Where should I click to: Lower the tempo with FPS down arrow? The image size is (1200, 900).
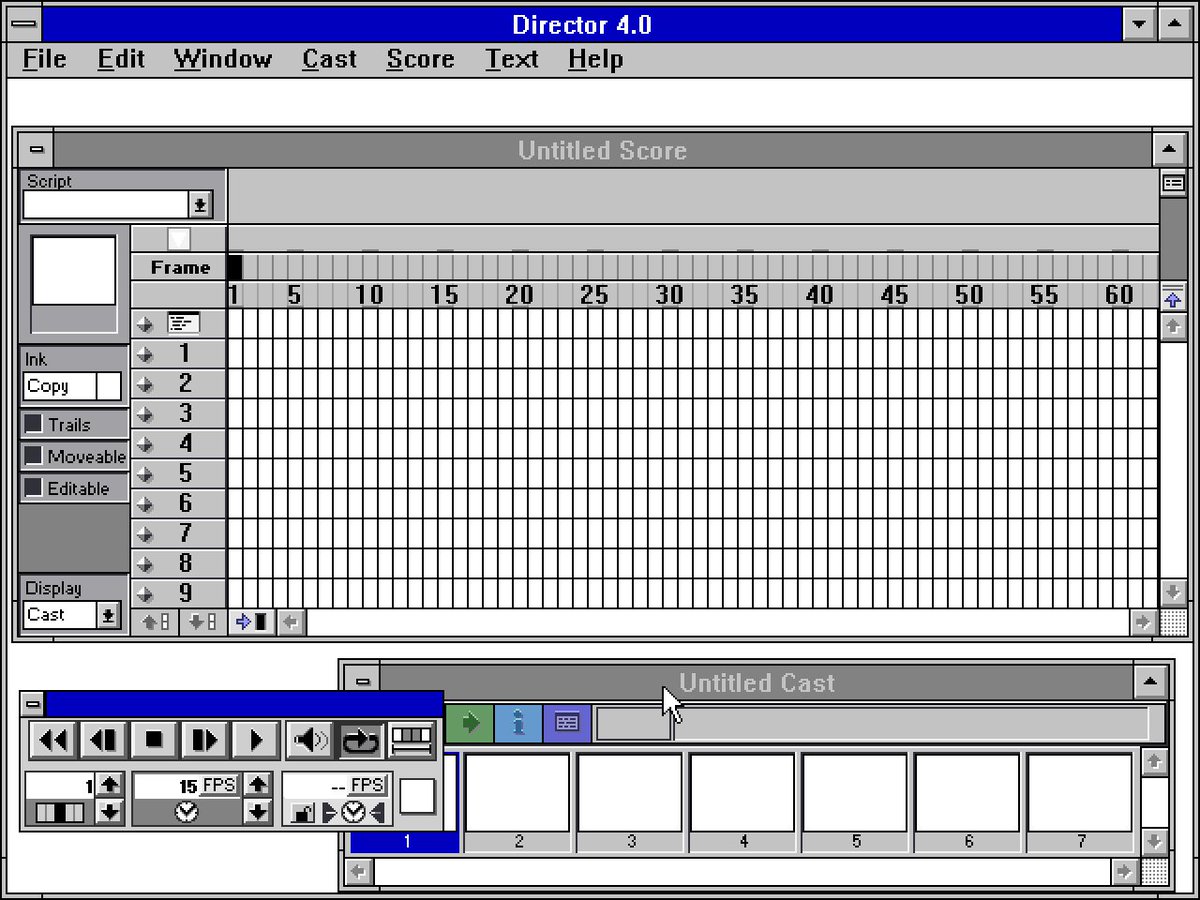tap(258, 811)
